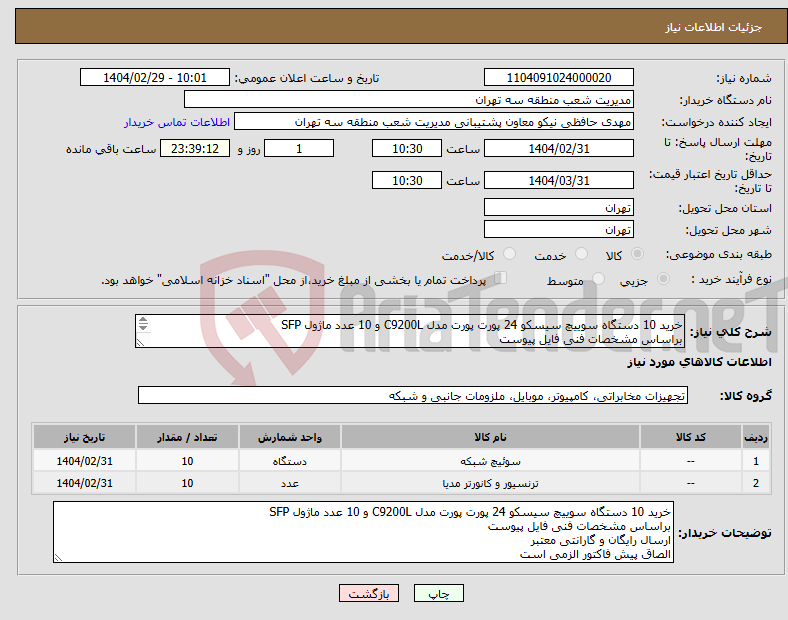
Task: Click quantity 10 in سوئیچ شبکه row
Action: [x=187, y=461]
